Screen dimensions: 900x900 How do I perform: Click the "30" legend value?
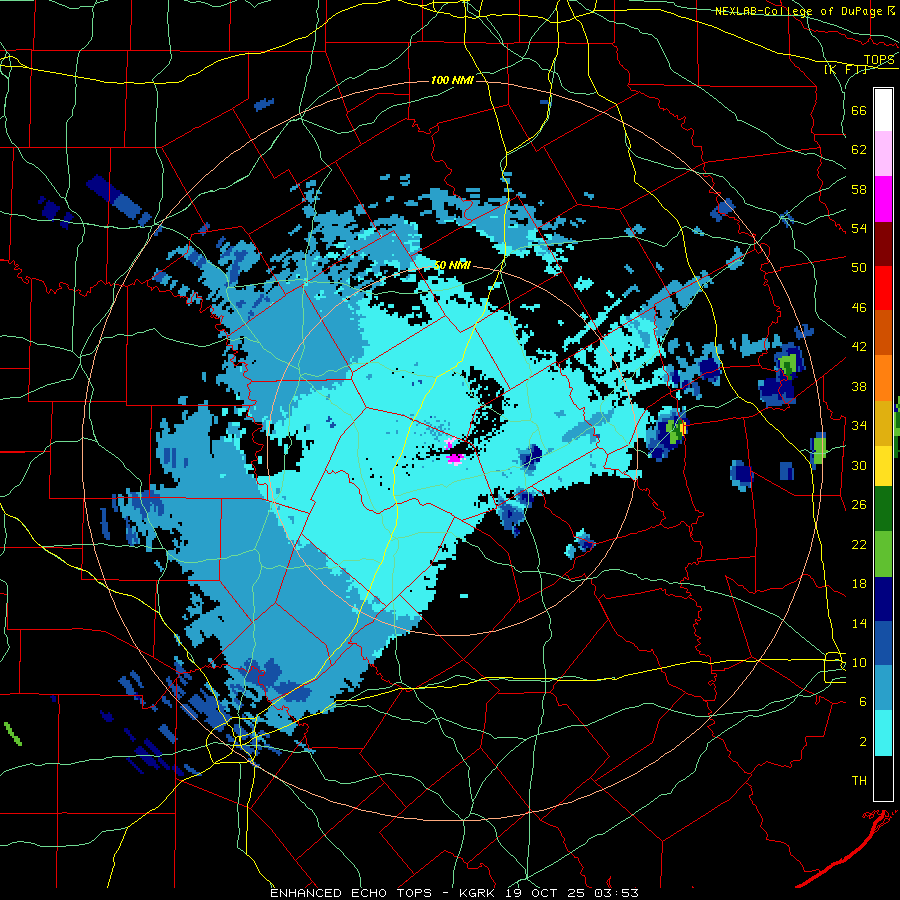[859, 465]
